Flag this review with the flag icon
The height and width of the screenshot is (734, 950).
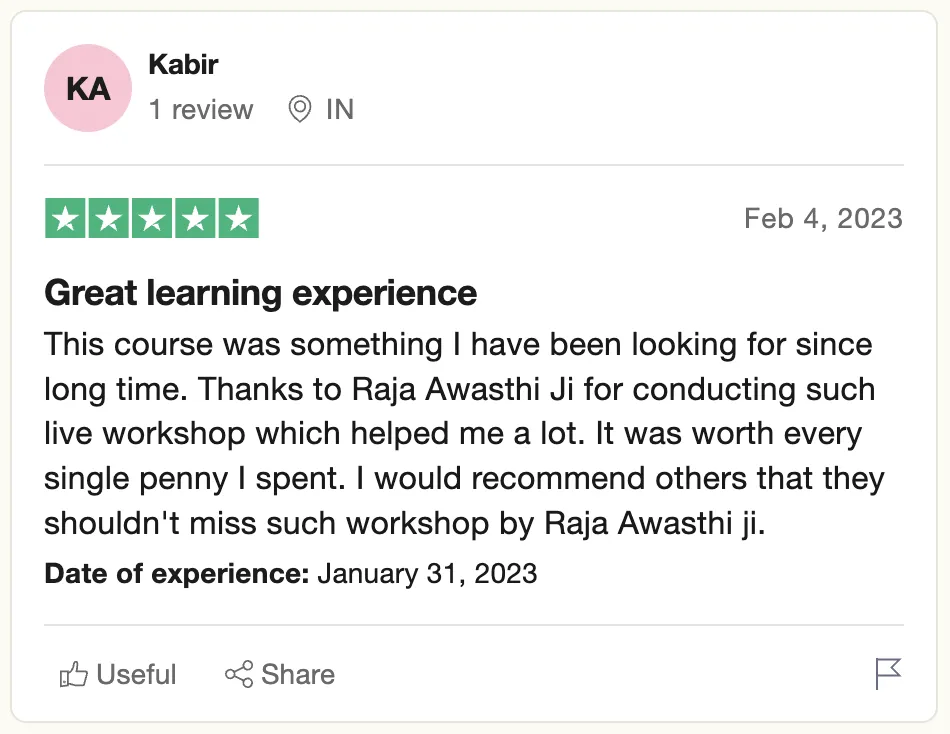[x=888, y=674]
